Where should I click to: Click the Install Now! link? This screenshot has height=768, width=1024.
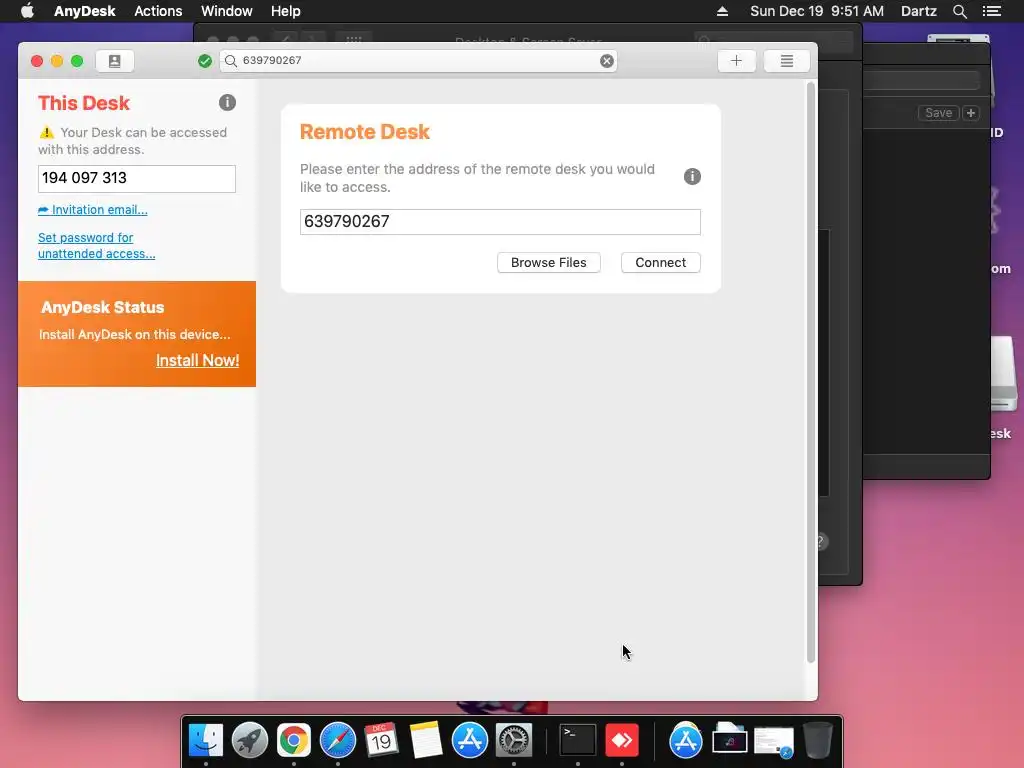pos(197,360)
